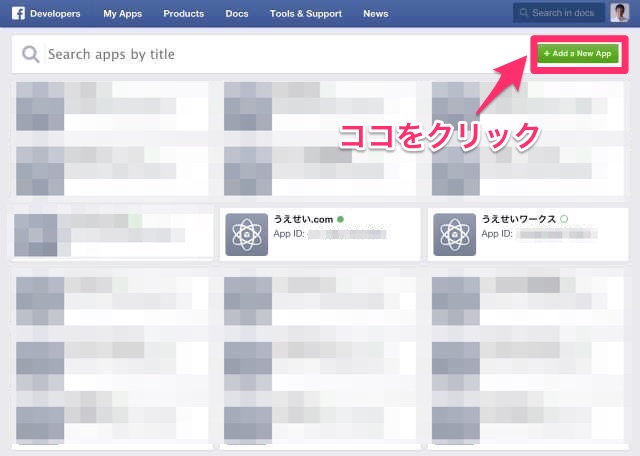Click the うえせい.com green live status dot
Screen dimensions: 640x456
pos(340,219)
